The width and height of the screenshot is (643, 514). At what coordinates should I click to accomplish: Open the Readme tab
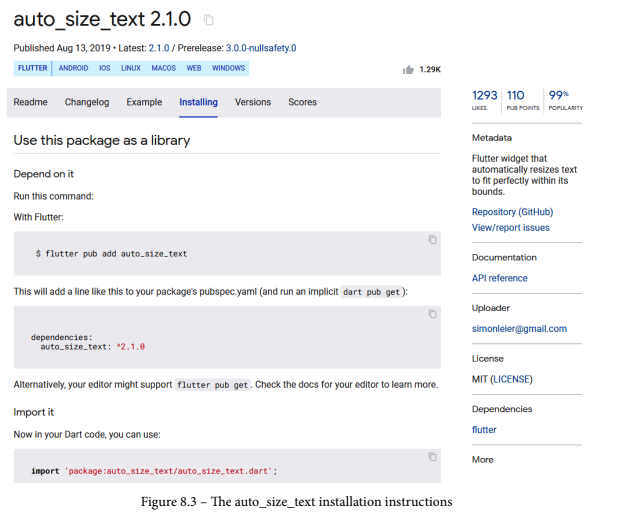30,102
